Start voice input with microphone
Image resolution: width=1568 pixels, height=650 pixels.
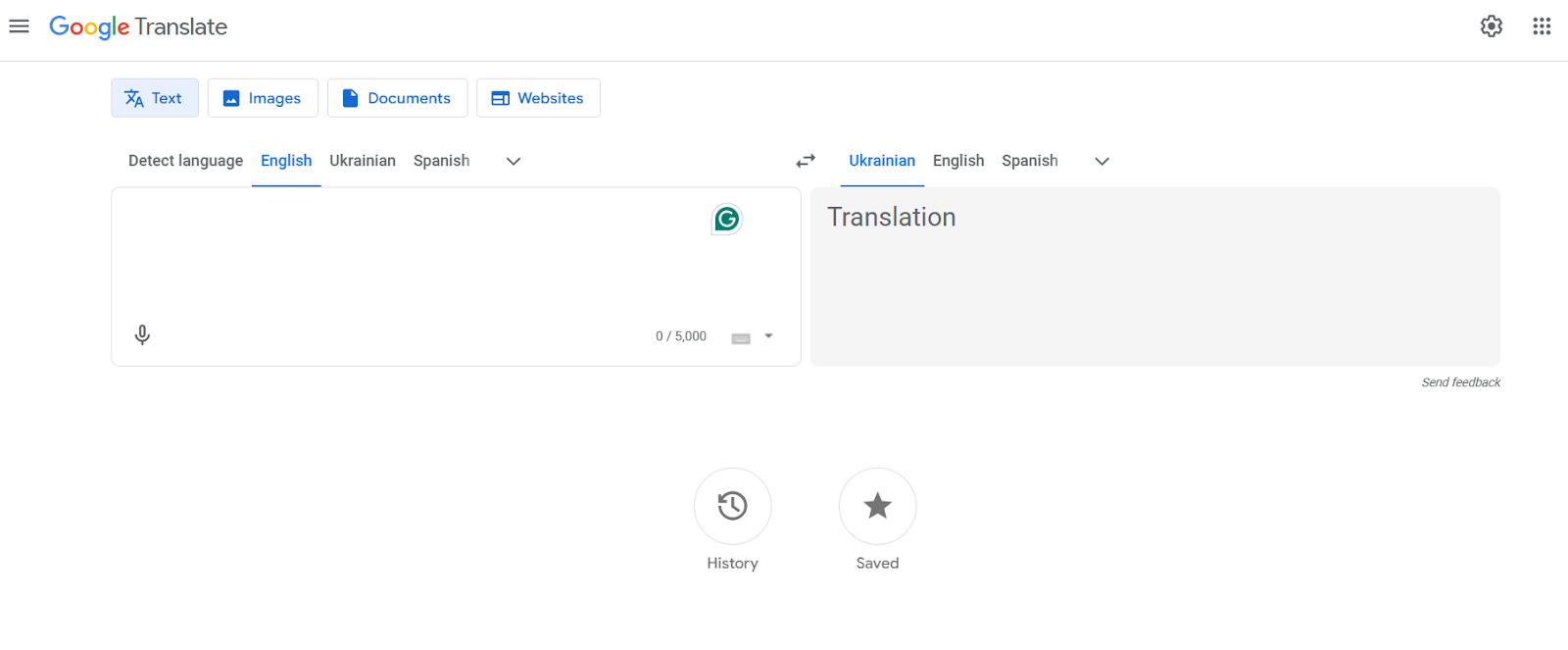(x=142, y=335)
